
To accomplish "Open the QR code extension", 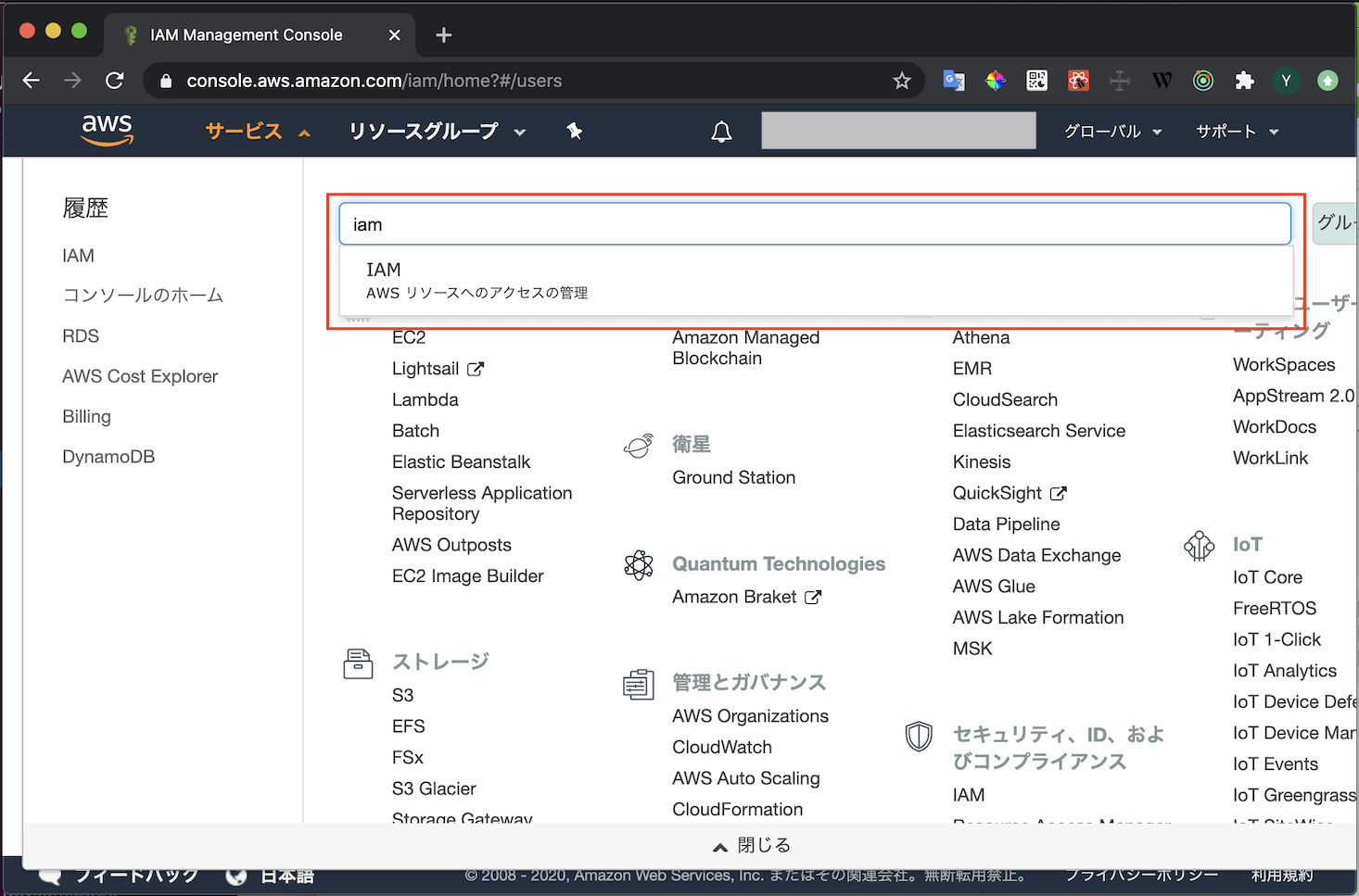I will 1037,81.
